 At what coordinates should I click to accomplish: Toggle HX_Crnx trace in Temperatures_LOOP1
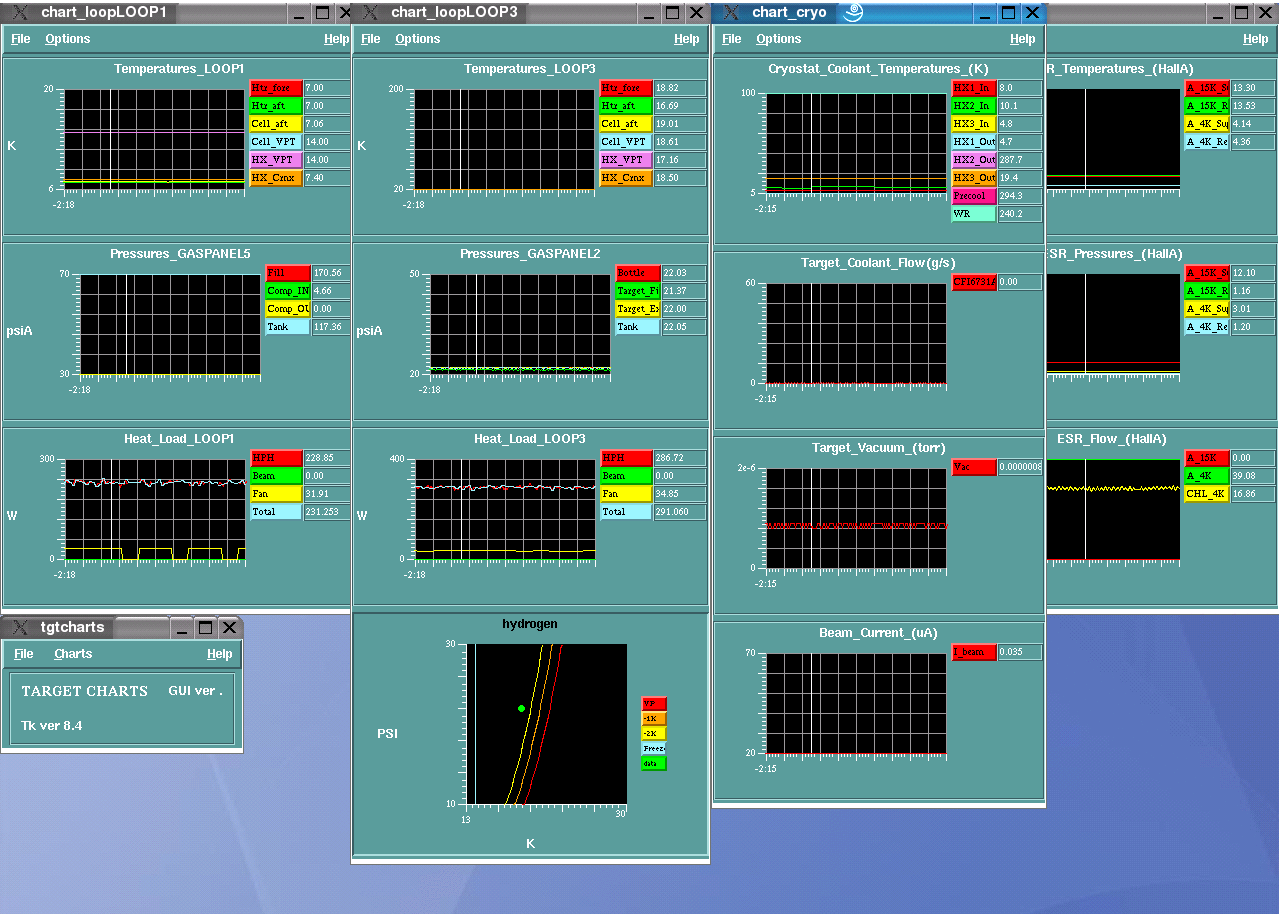[276, 178]
